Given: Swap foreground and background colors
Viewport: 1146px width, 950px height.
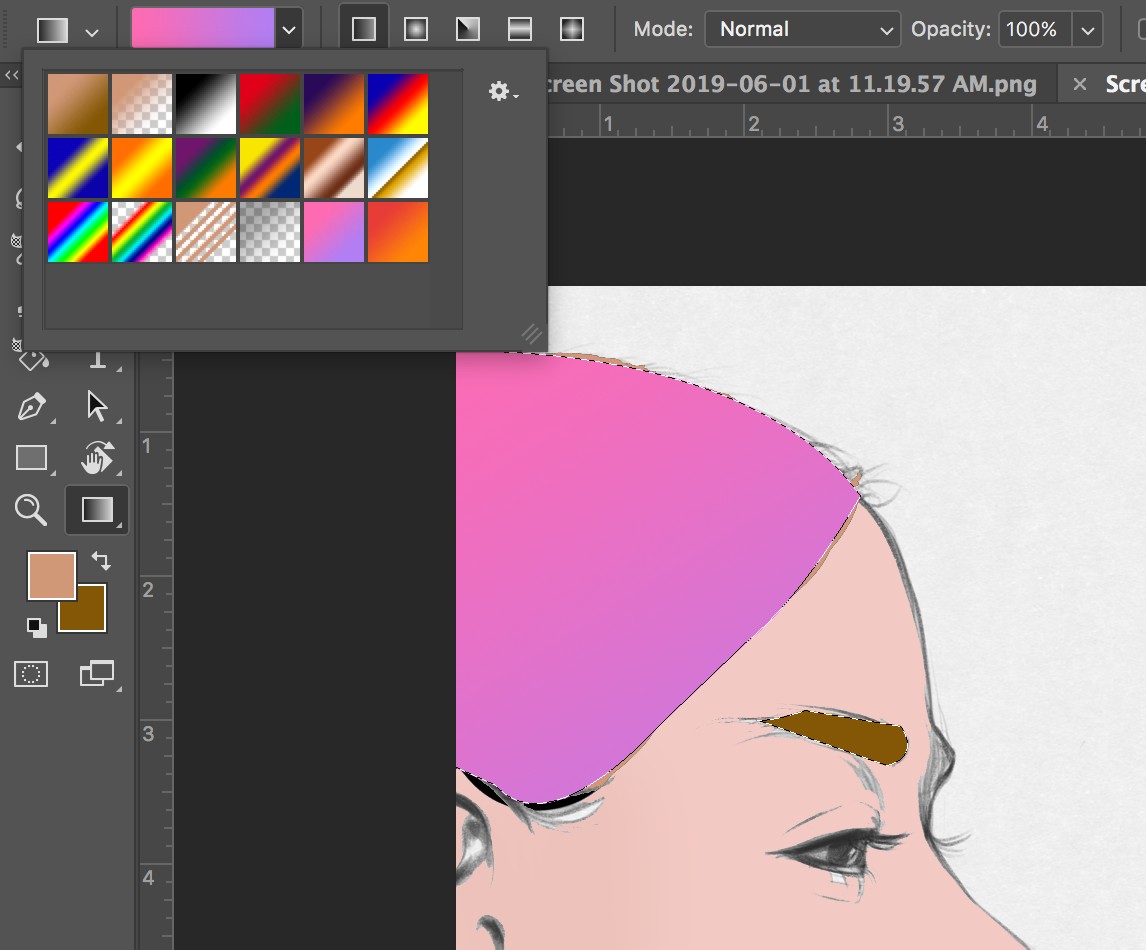Looking at the screenshot, I should coord(99,561).
